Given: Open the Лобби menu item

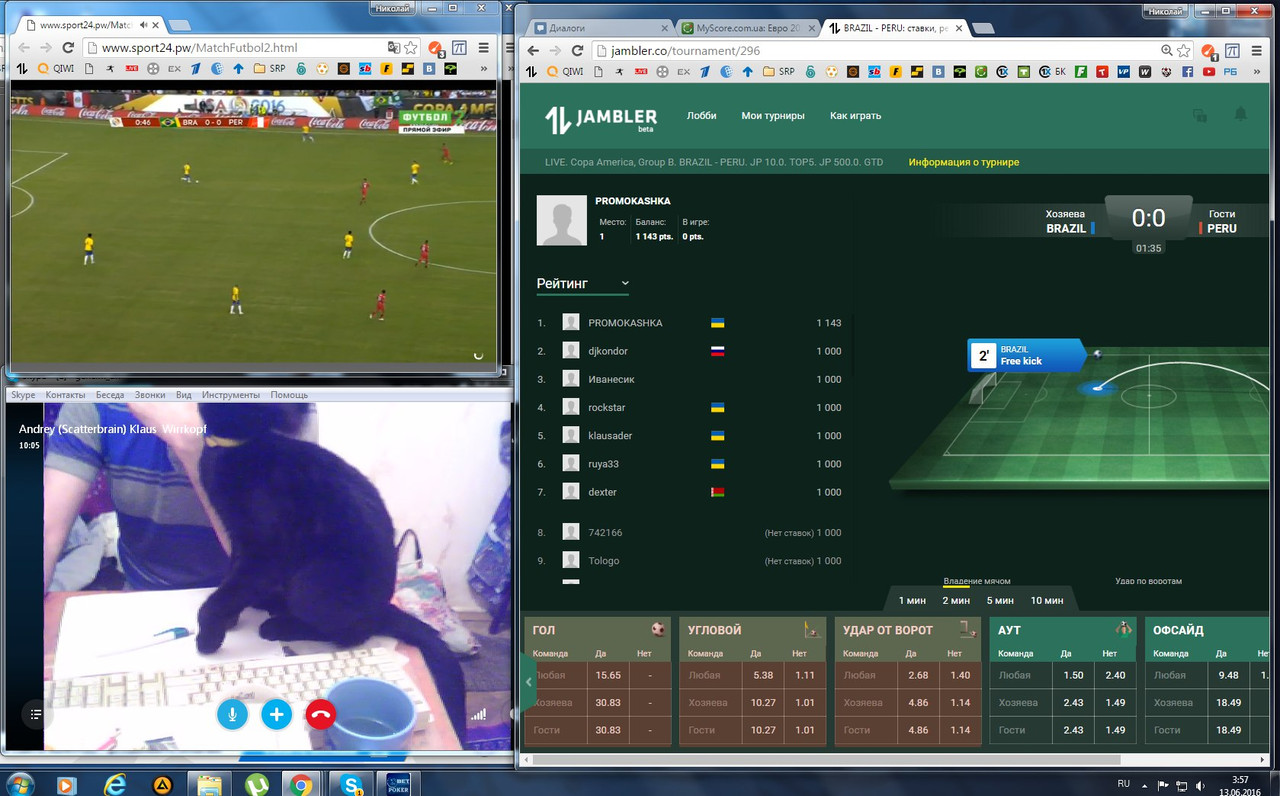Looking at the screenshot, I should (702, 115).
